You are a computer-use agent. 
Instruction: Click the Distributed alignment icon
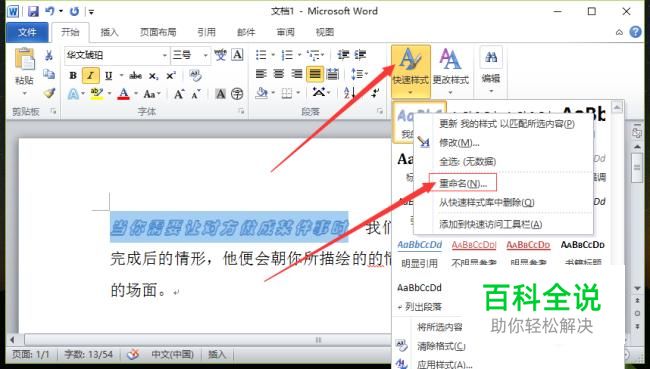point(332,74)
